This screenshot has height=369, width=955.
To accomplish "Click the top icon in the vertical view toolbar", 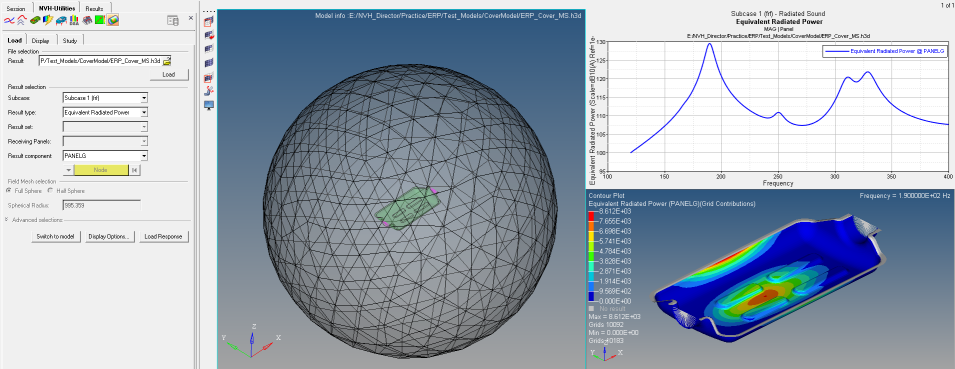I will click(210, 21).
